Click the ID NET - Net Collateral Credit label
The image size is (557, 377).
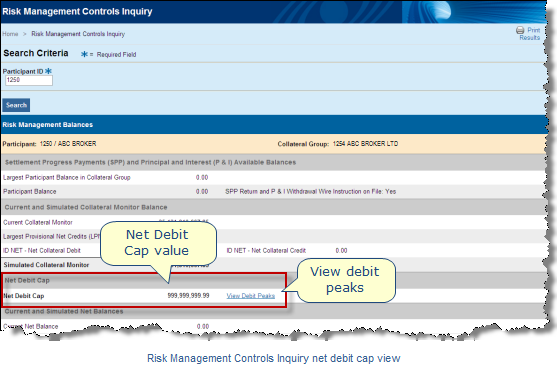266,251
